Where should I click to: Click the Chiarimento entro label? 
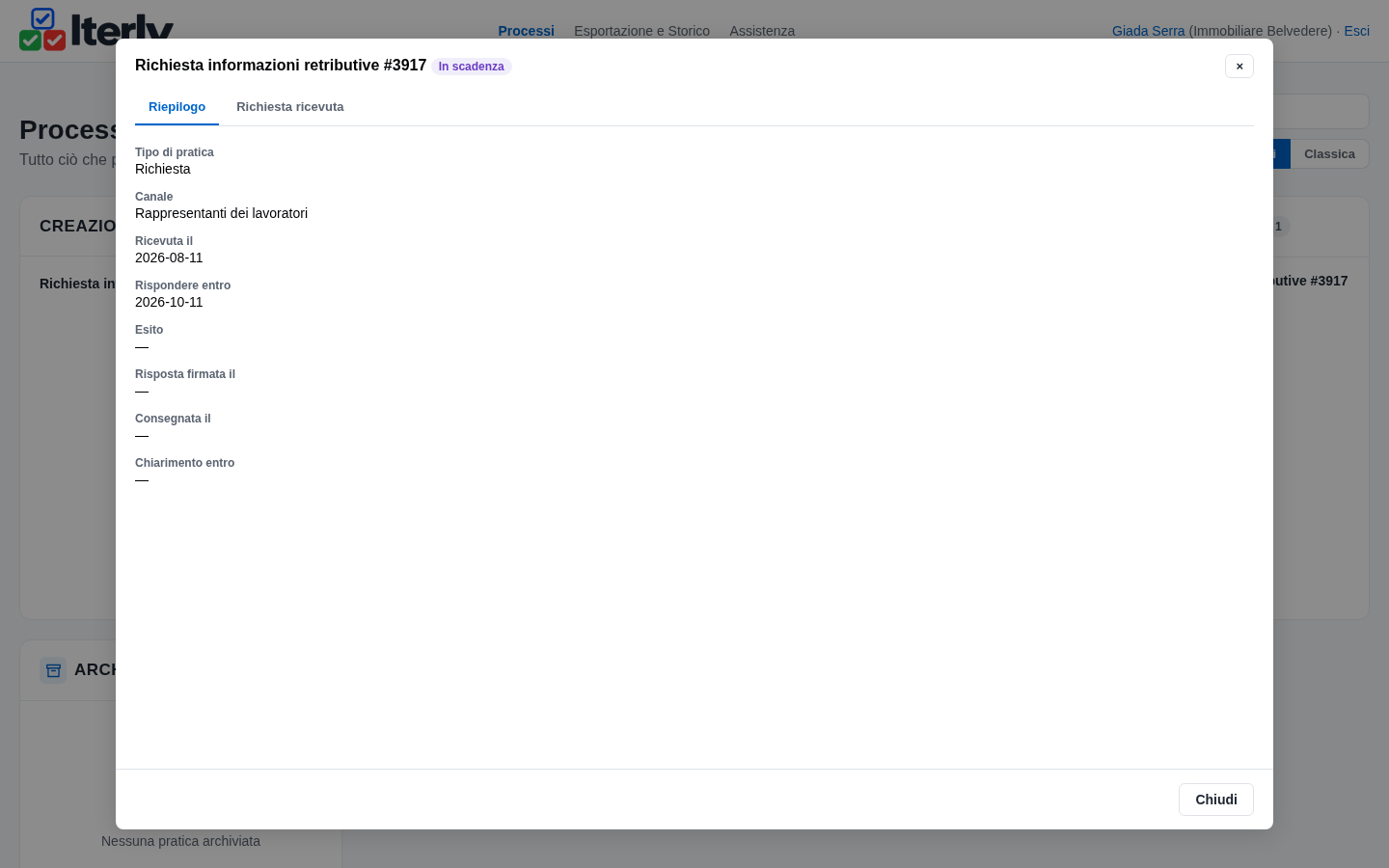tap(184, 463)
